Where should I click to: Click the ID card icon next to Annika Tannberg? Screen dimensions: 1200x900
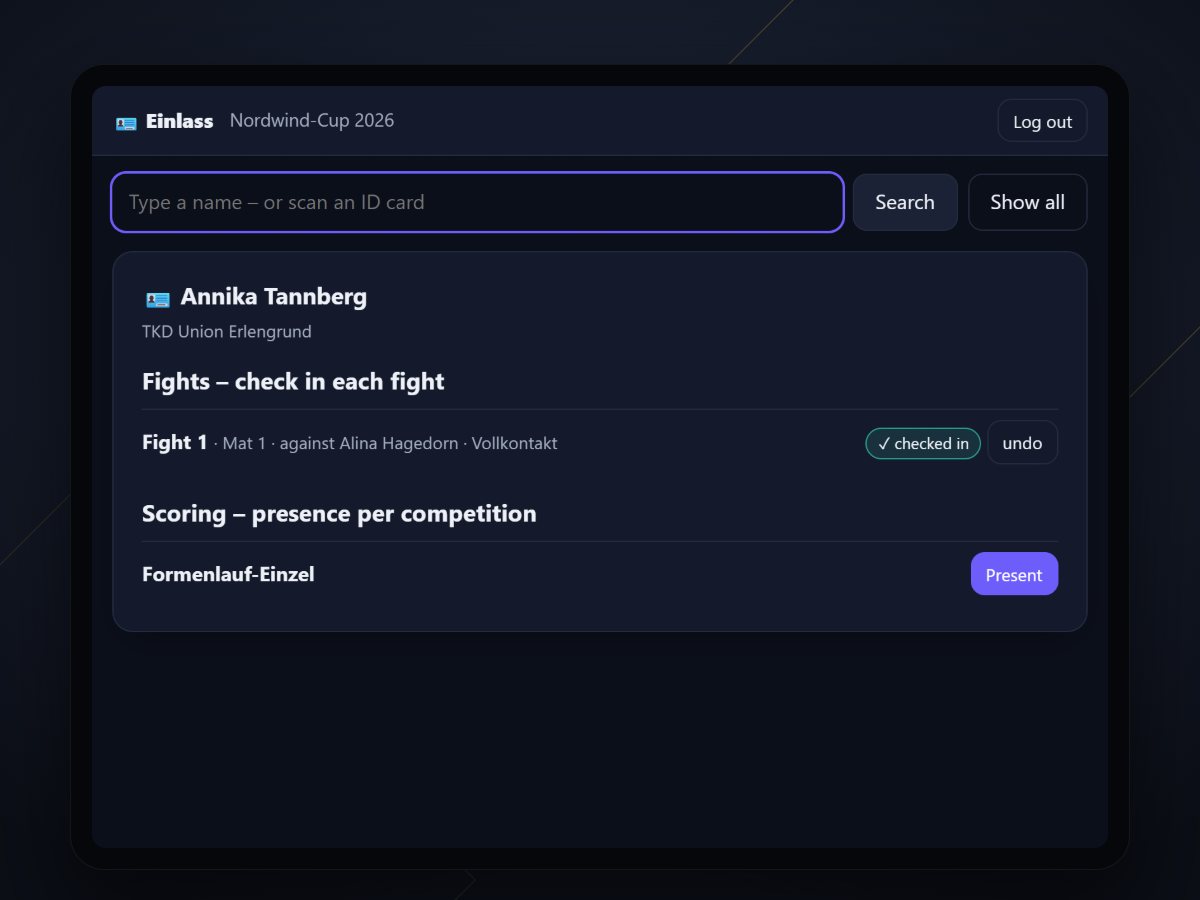(158, 298)
